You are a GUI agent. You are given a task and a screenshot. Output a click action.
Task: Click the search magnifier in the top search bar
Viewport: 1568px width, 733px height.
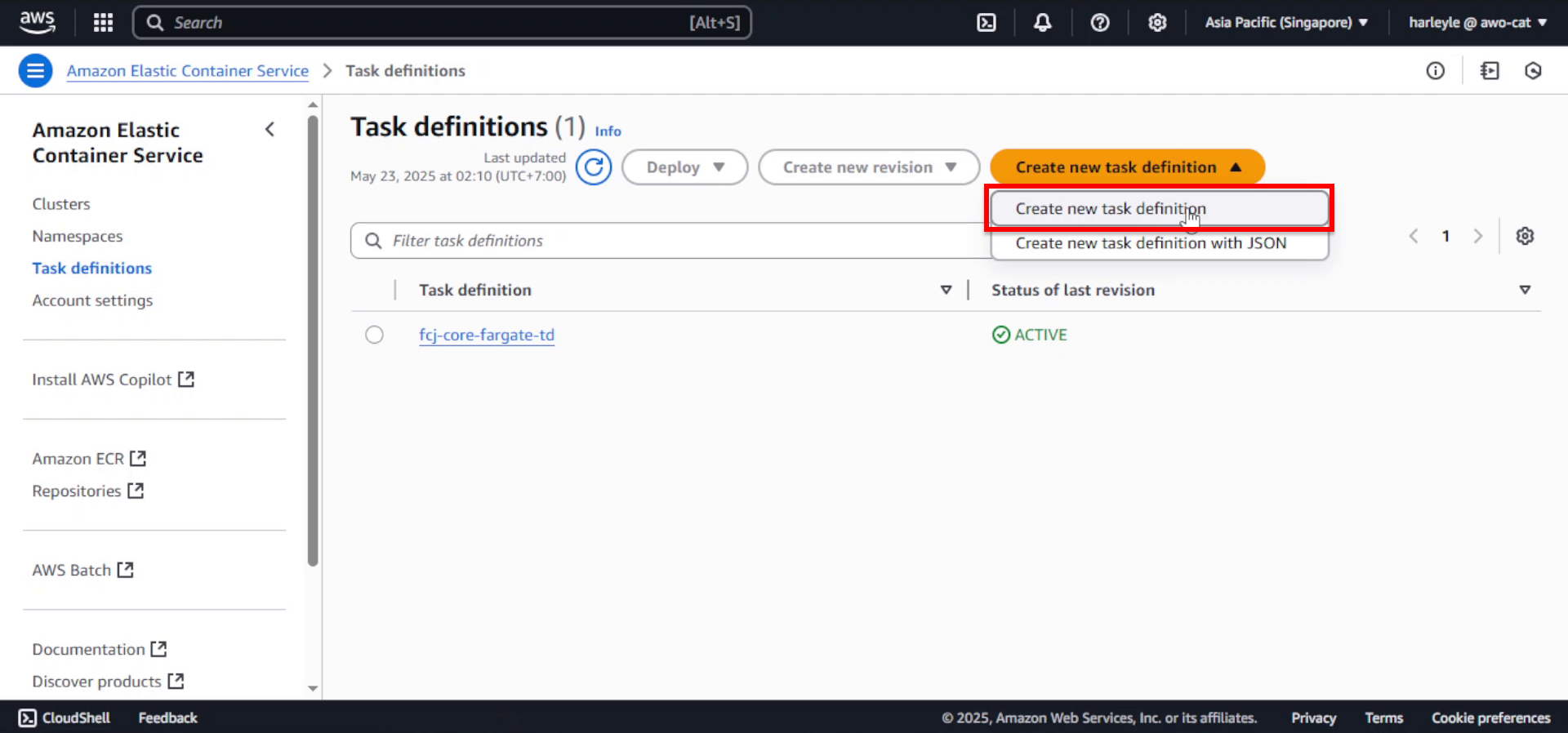click(x=155, y=23)
